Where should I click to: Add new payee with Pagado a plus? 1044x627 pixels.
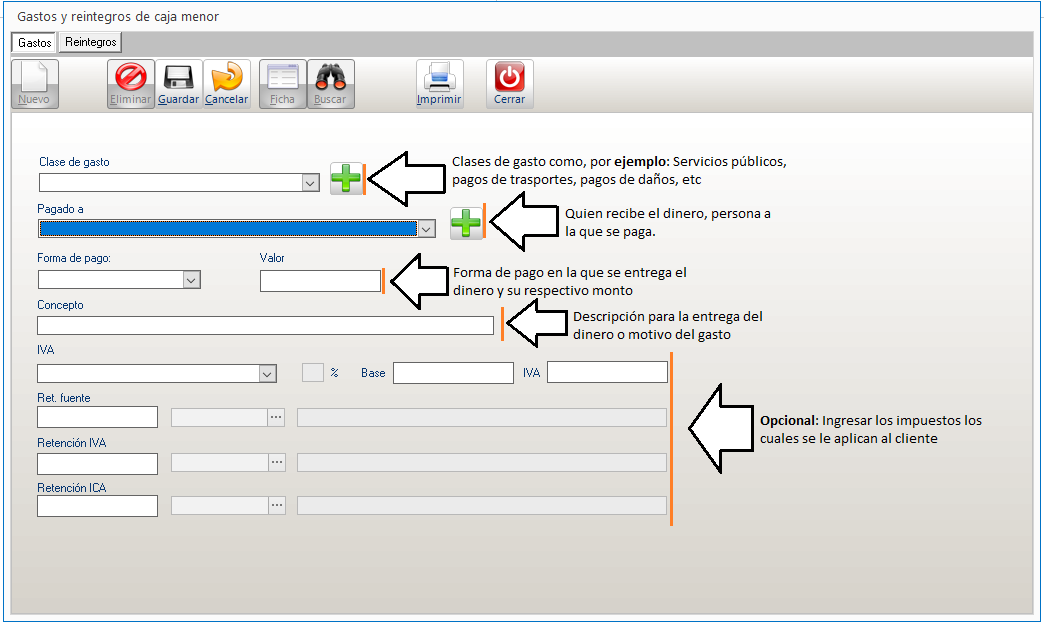466,223
